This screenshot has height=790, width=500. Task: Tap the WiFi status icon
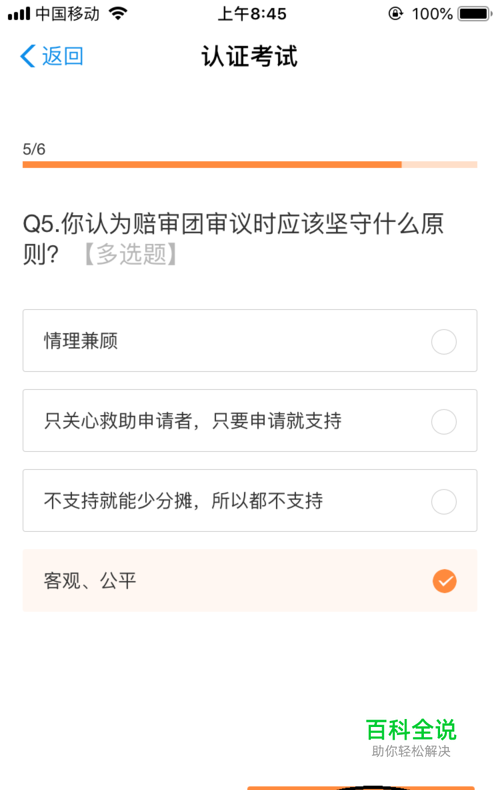click(x=117, y=14)
